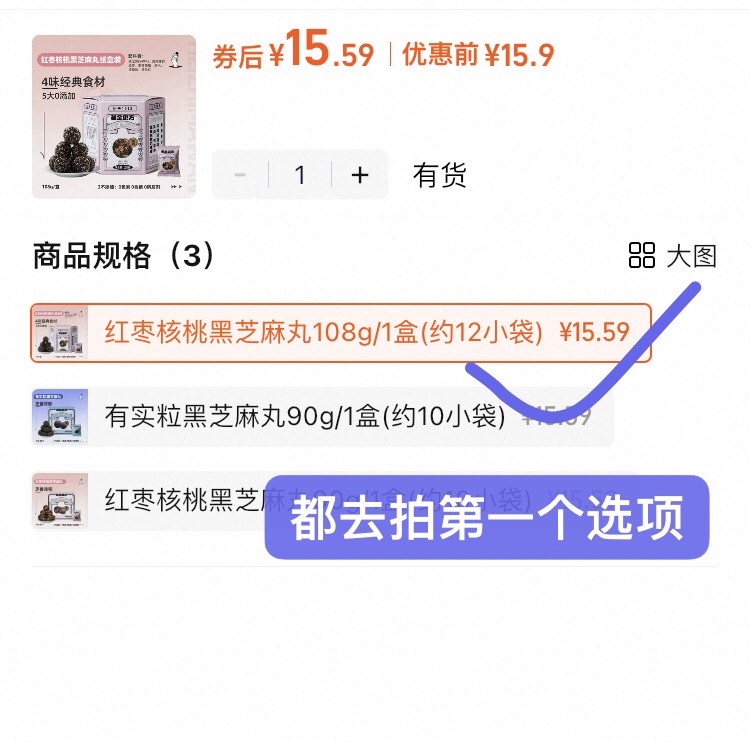Screen dimensions: 750x742
Task: Tap the 券后 ¥15.59 price
Action: pyautogui.click(x=293, y=50)
